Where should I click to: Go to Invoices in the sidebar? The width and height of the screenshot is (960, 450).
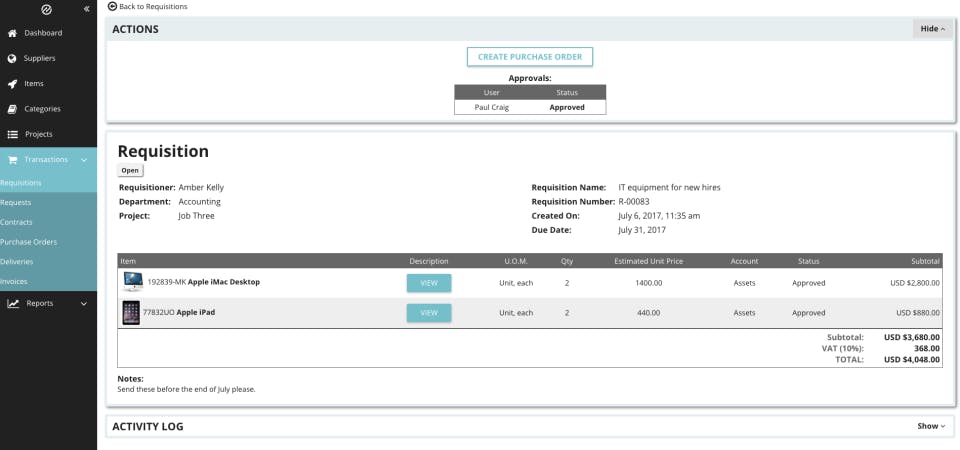(13, 282)
